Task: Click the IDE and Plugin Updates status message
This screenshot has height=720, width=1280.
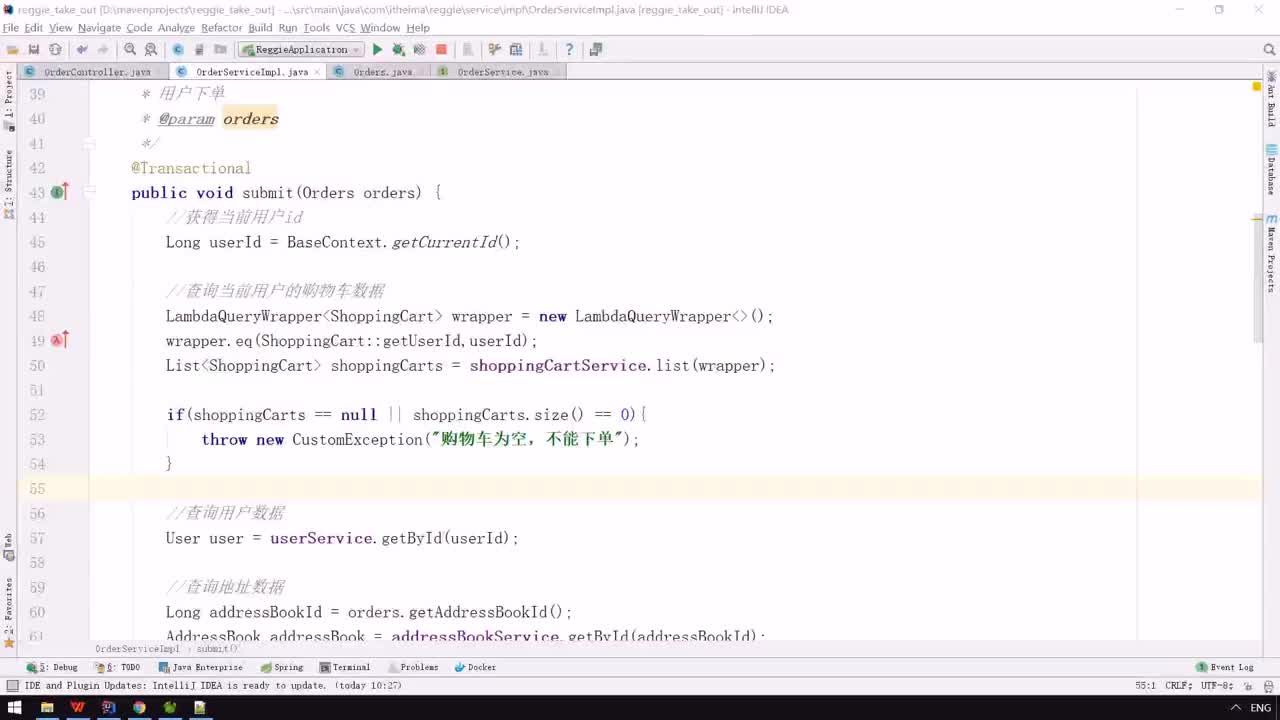Action: click(x=213, y=686)
